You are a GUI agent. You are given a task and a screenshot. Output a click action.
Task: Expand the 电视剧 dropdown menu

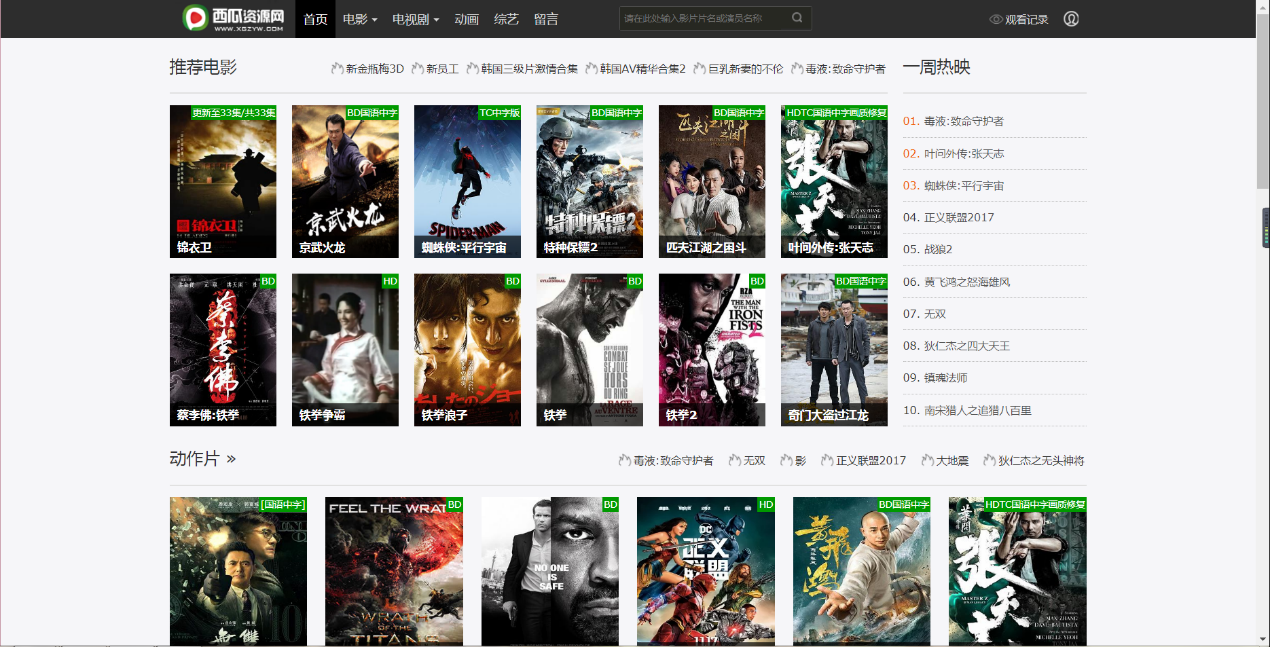coord(415,19)
